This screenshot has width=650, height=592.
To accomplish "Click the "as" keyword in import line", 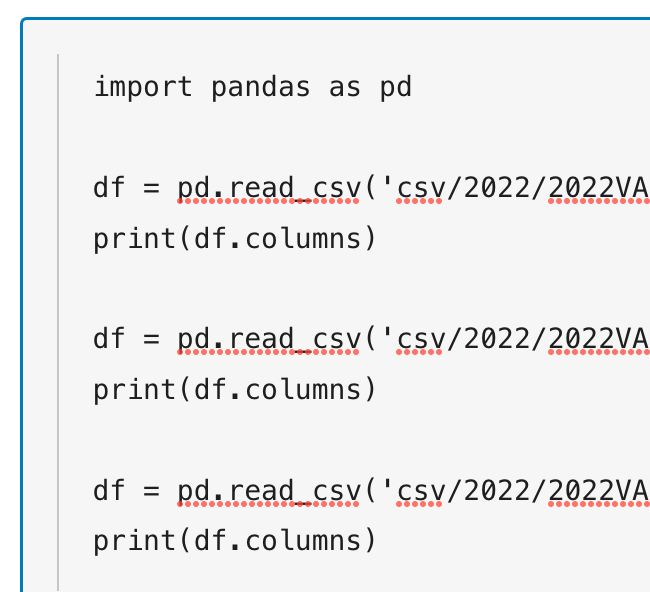I will tap(344, 88).
